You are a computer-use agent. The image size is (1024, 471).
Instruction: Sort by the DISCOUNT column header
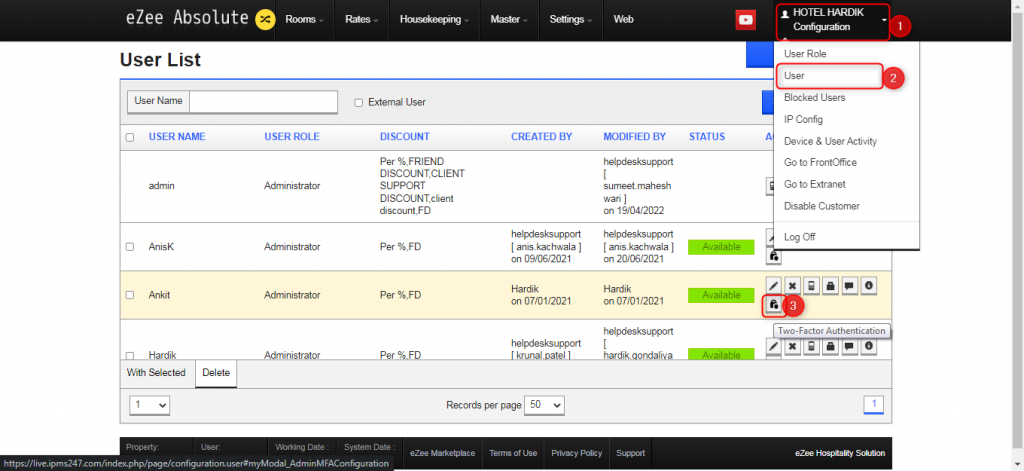click(x=405, y=137)
